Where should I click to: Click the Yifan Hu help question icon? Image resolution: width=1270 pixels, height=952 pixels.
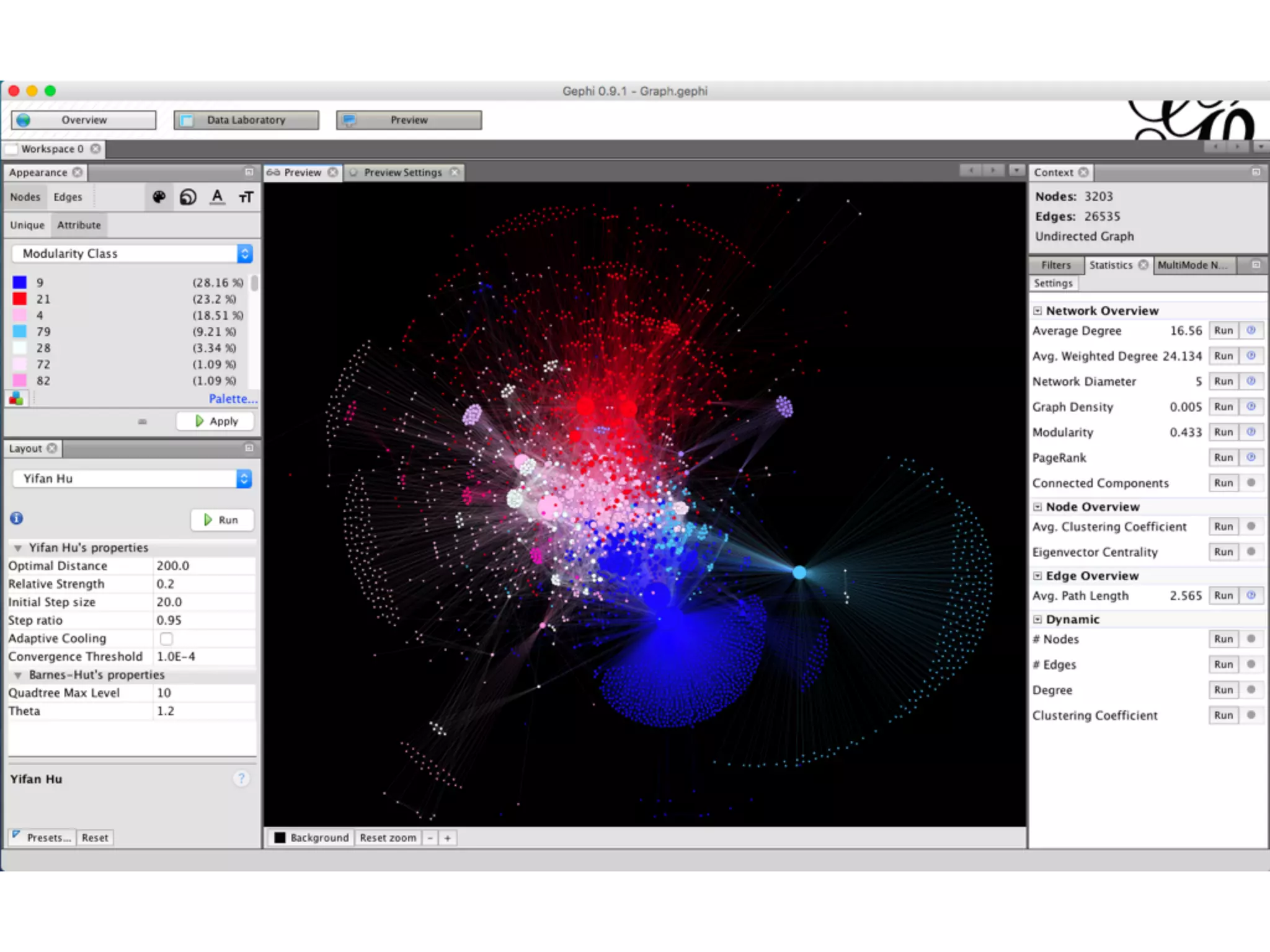241,778
